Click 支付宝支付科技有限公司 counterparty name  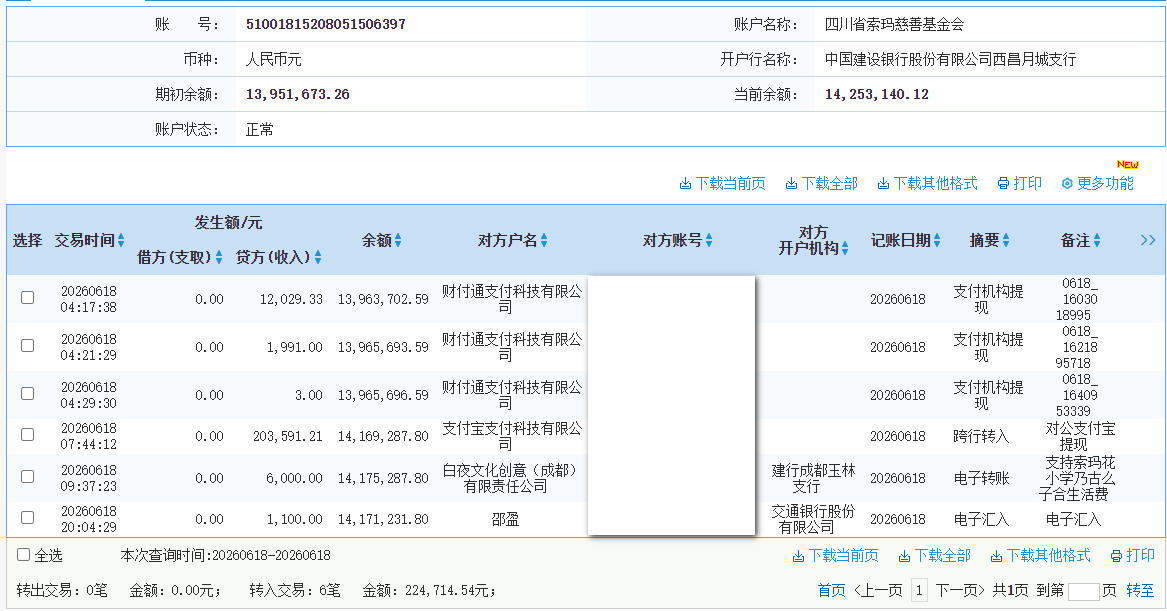click(x=512, y=436)
